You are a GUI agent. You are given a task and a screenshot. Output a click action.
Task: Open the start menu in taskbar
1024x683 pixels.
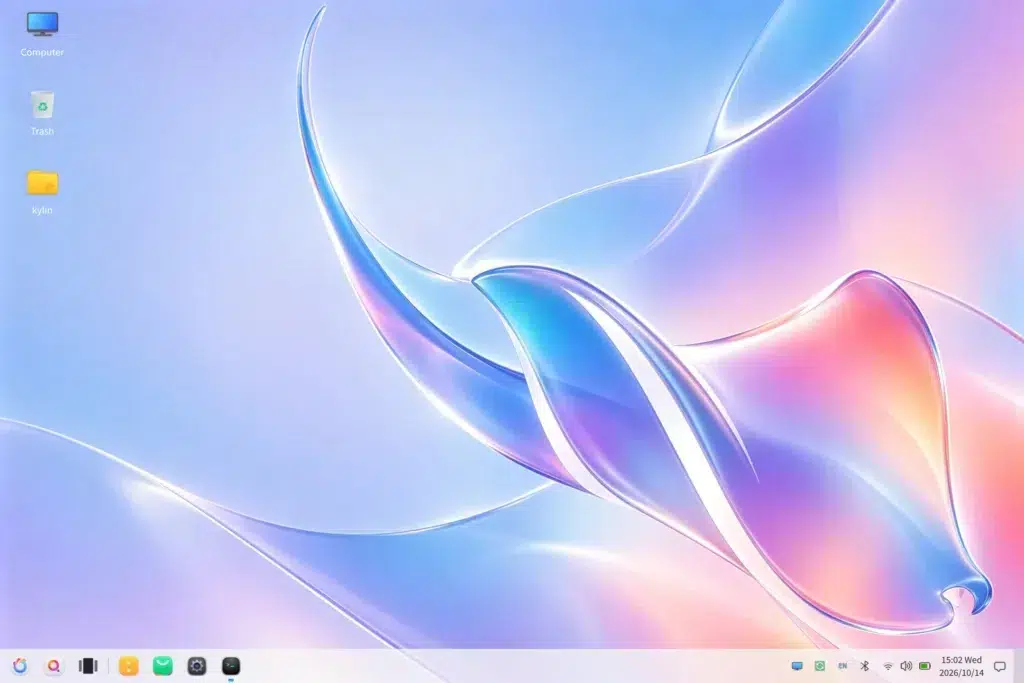click(20, 666)
